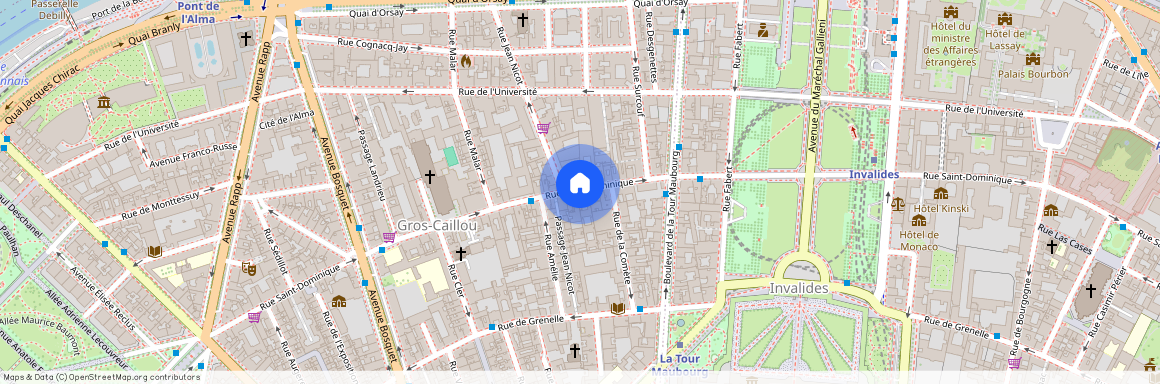Select the church cross below Quai d'Orsay
Viewport: 1160px width, 384px height.
coord(522,20)
